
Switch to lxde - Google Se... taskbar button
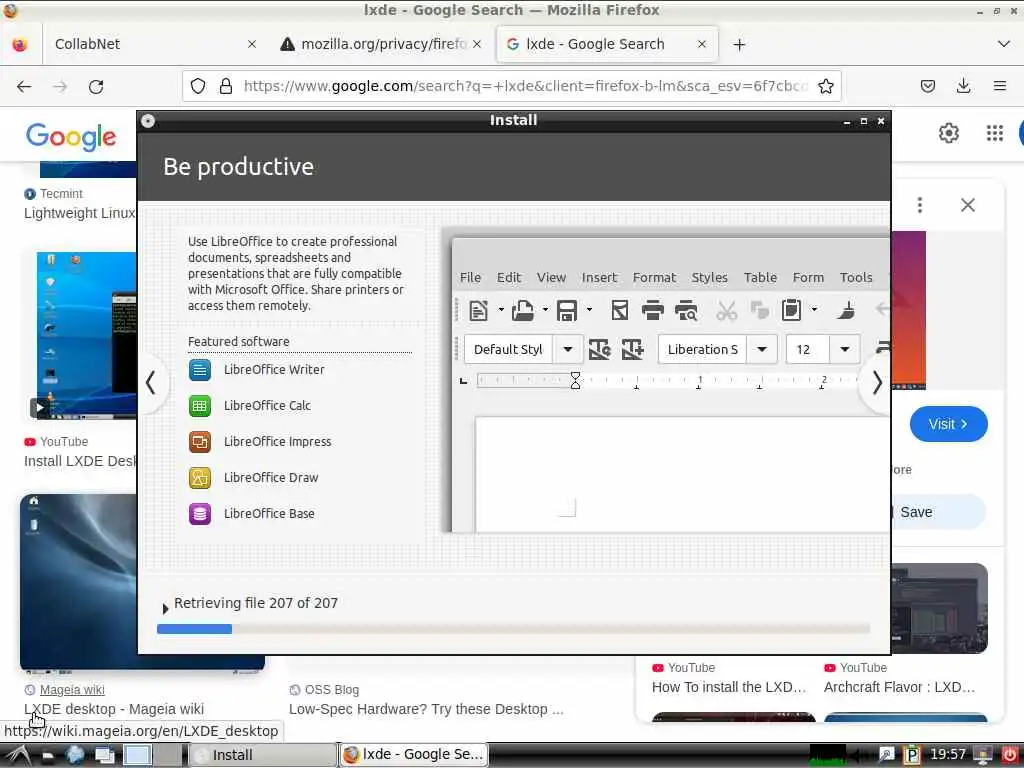414,755
